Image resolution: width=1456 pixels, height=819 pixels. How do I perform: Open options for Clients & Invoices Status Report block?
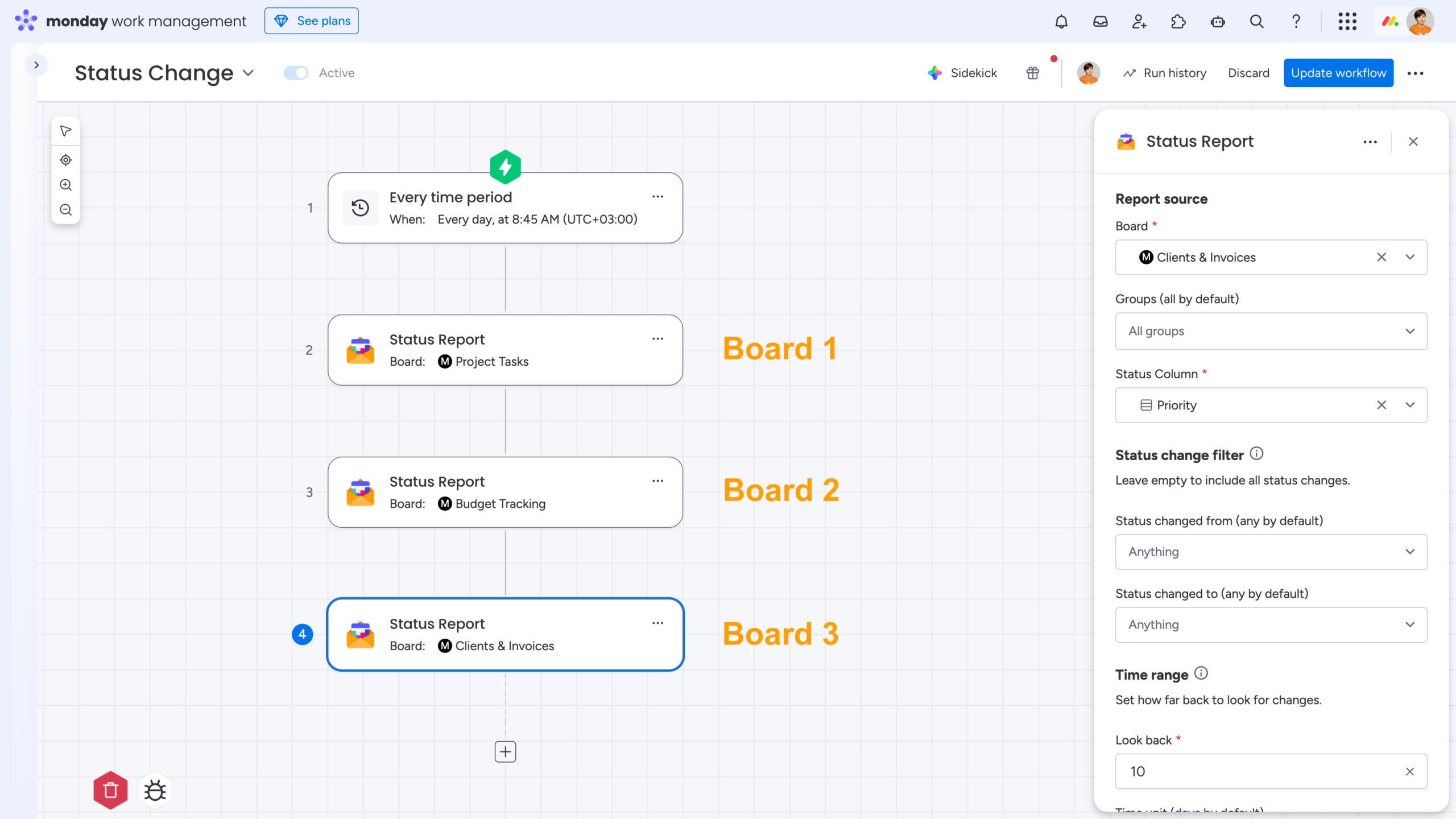pyautogui.click(x=658, y=623)
